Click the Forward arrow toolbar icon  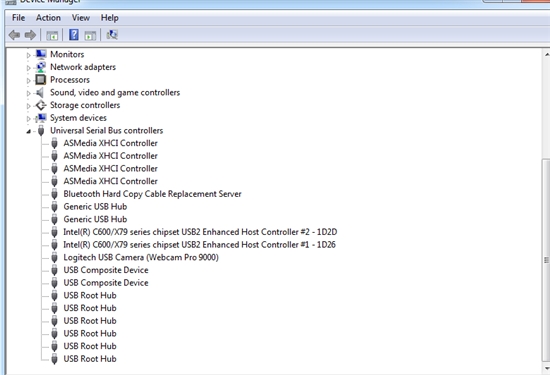30,35
